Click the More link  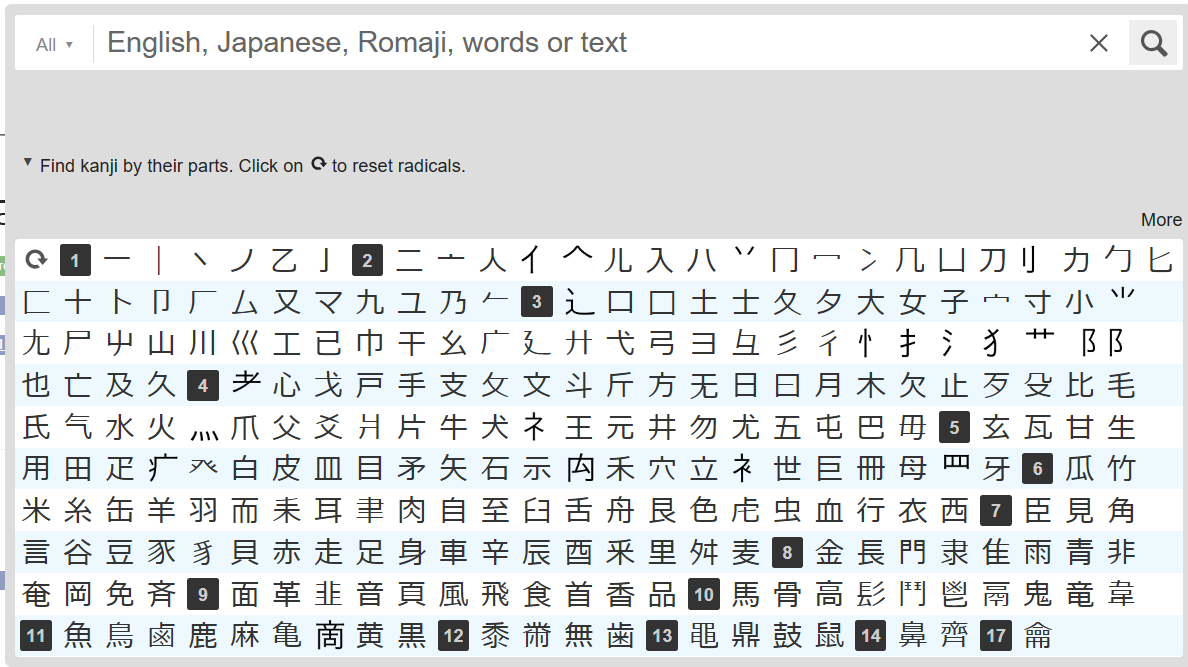point(1161,220)
